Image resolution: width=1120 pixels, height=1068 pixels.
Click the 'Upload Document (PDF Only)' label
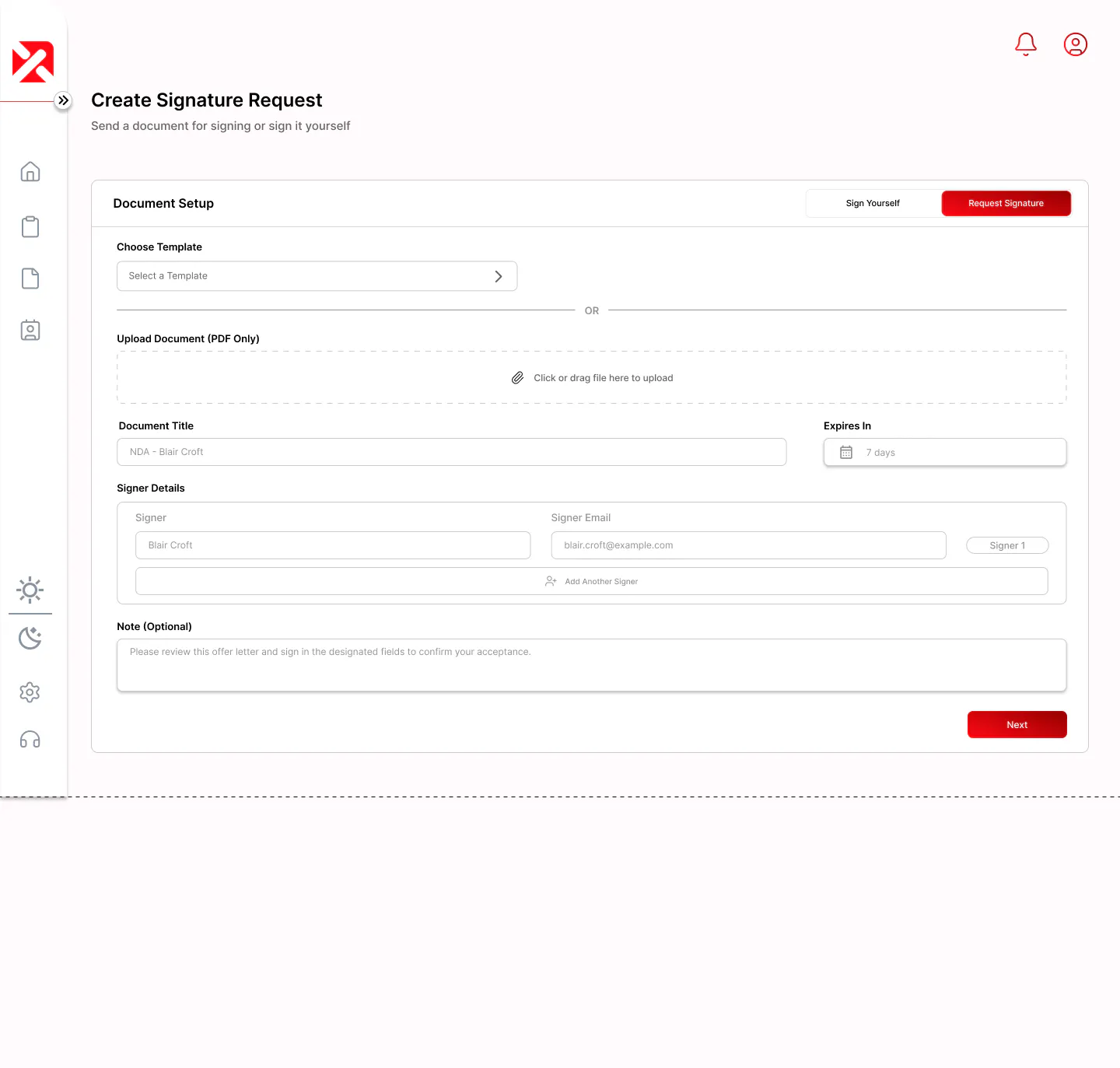(188, 338)
